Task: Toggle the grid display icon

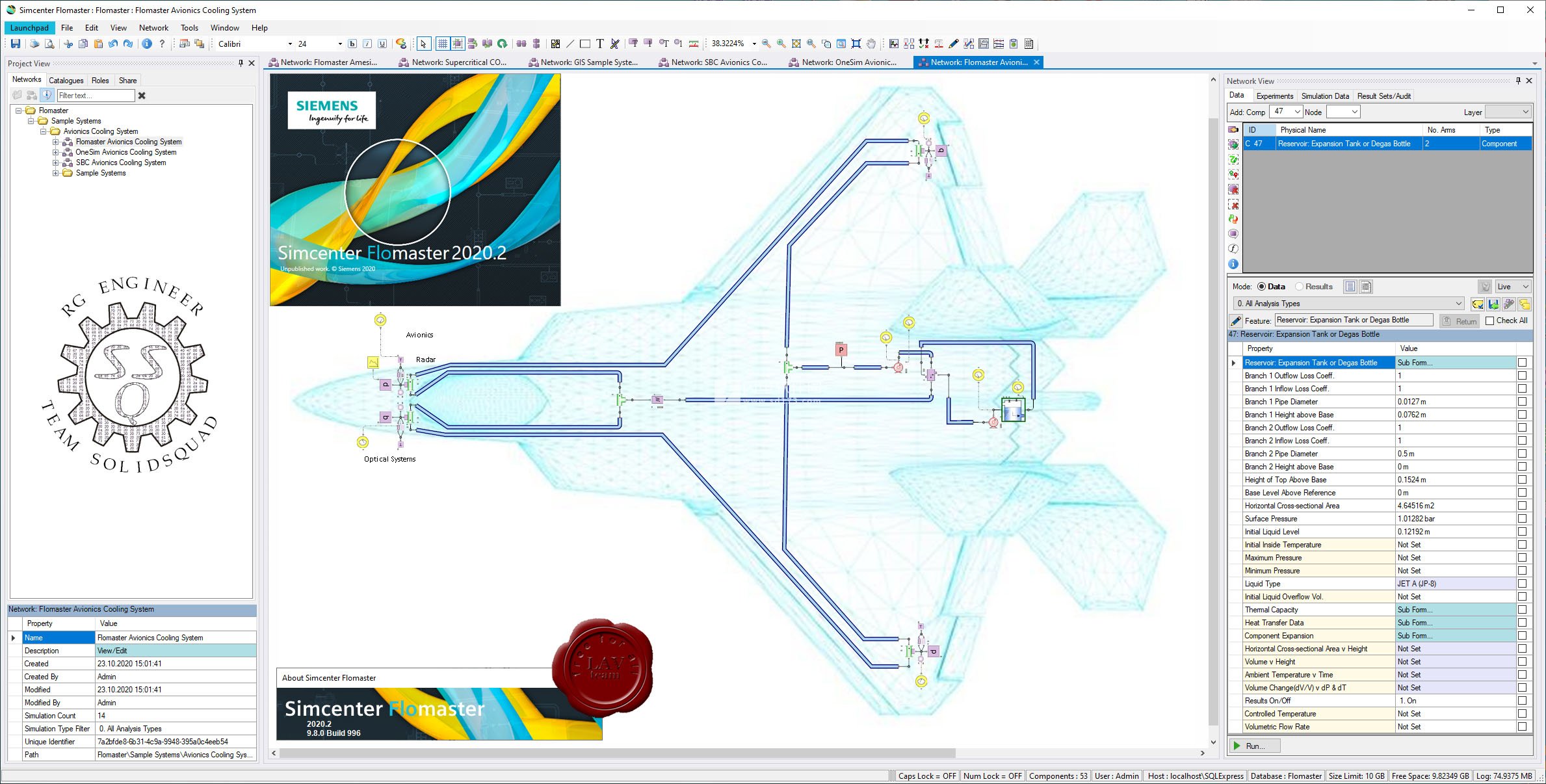Action: (443, 44)
